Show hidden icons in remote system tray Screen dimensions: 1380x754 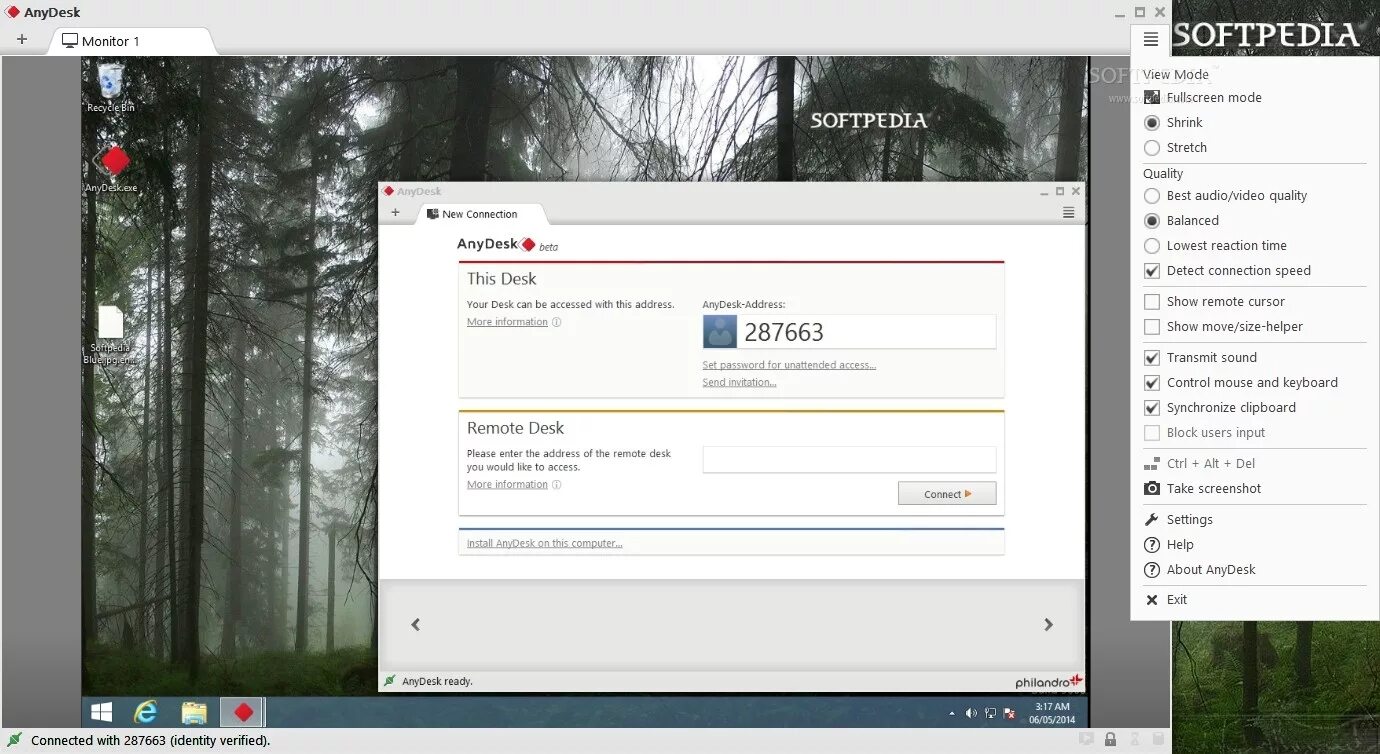(952, 714)
